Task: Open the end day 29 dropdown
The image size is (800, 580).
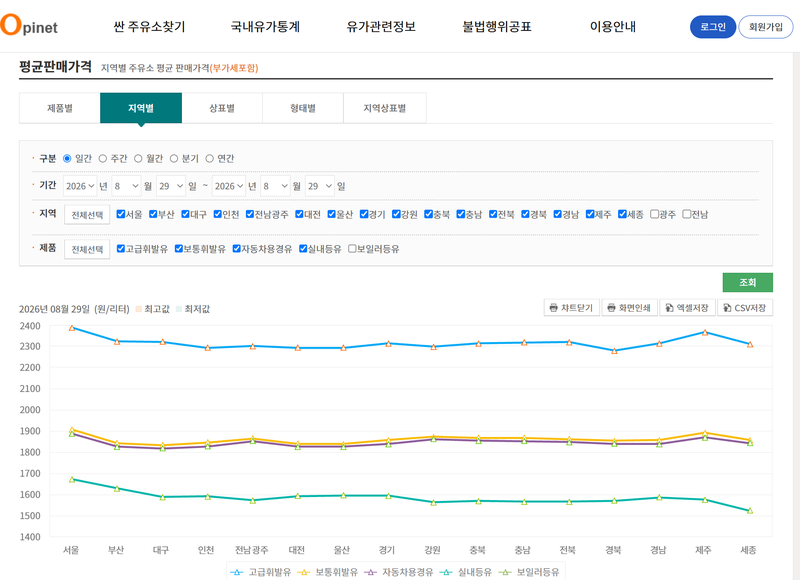Action: pos(320,186)
